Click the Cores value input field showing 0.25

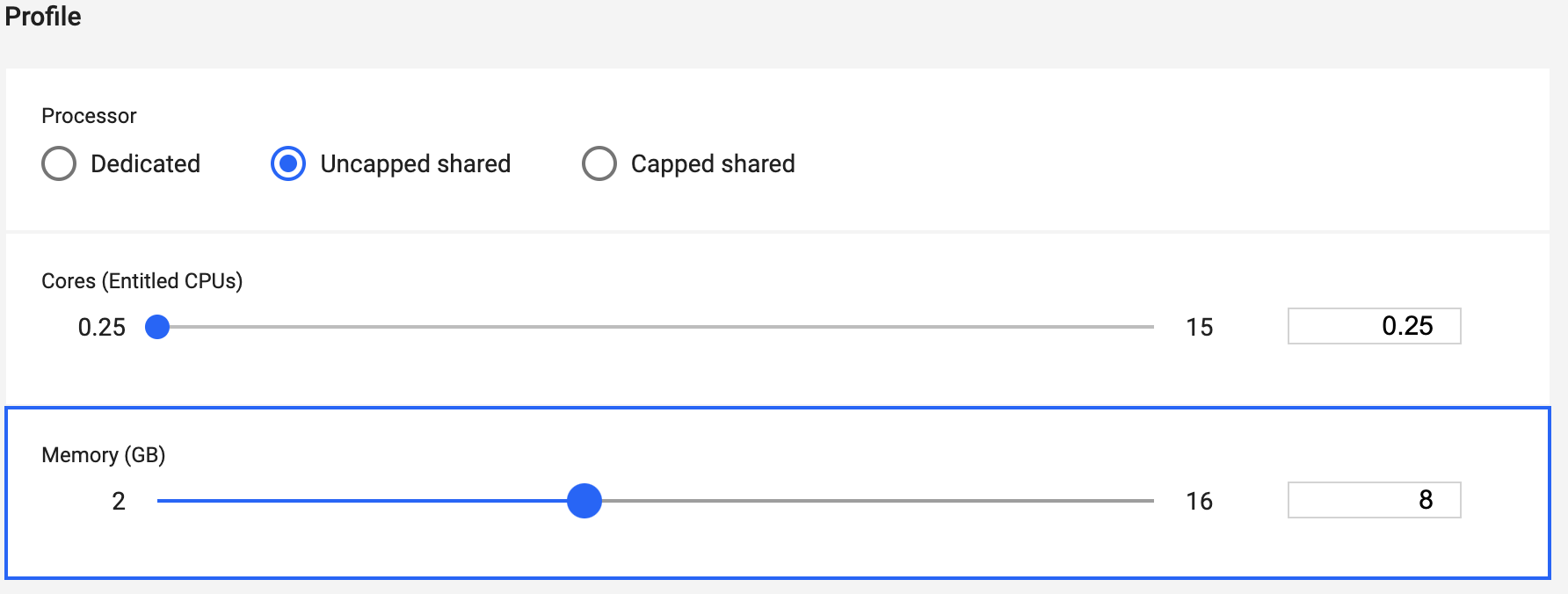tap(1374, 326)
